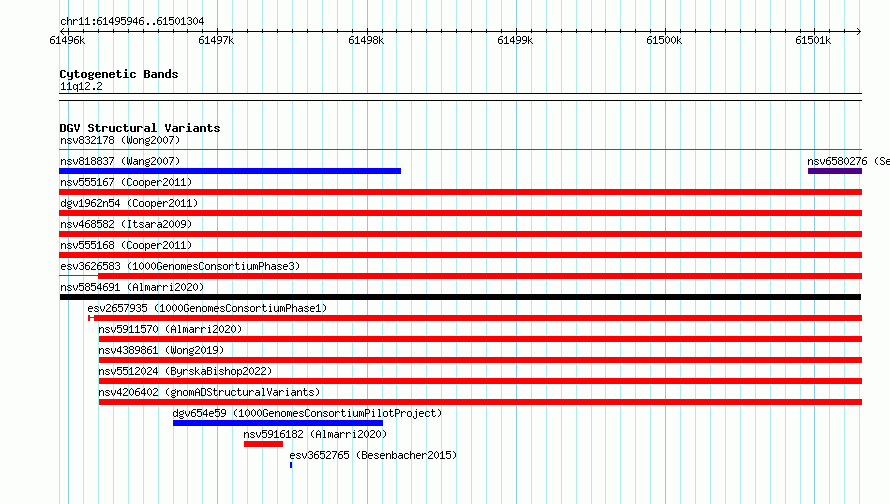Image resolution: width=890 pixels, height=504 pixels.
Task: Open the nsv818837 (Wang2007) variant label
Action: 120,161
